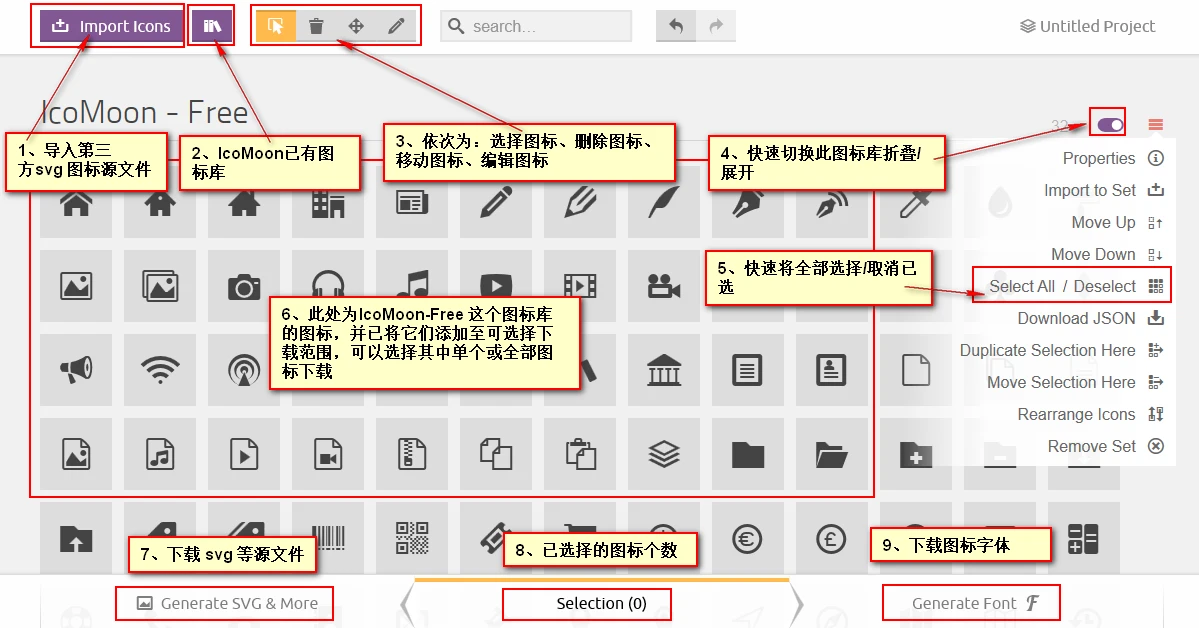Image resolution: width=1199 pixels, height=628 pixels.
Task: Activate the Delete trash tool
Action: pyautogui.click(x=316, y=26)
